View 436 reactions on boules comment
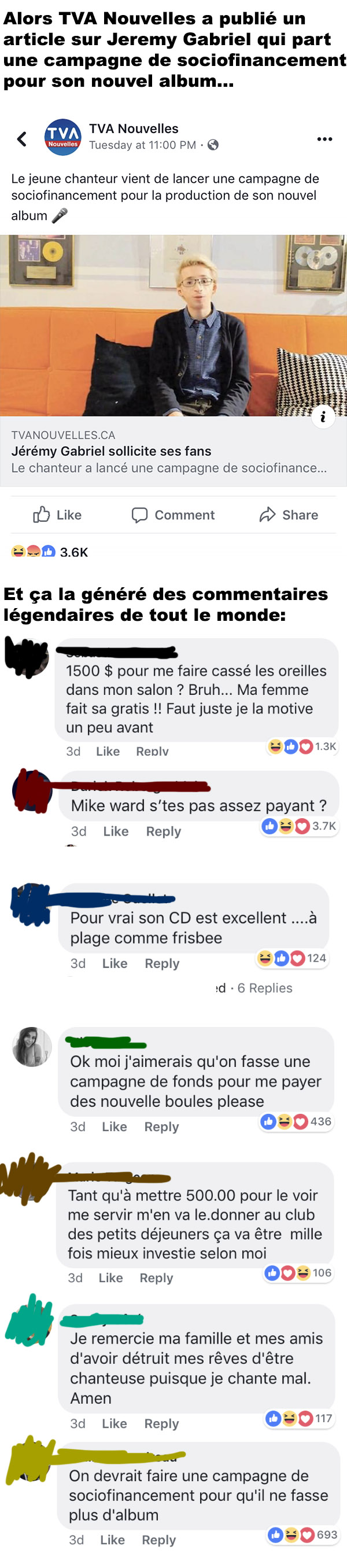 pos(296,1121)
